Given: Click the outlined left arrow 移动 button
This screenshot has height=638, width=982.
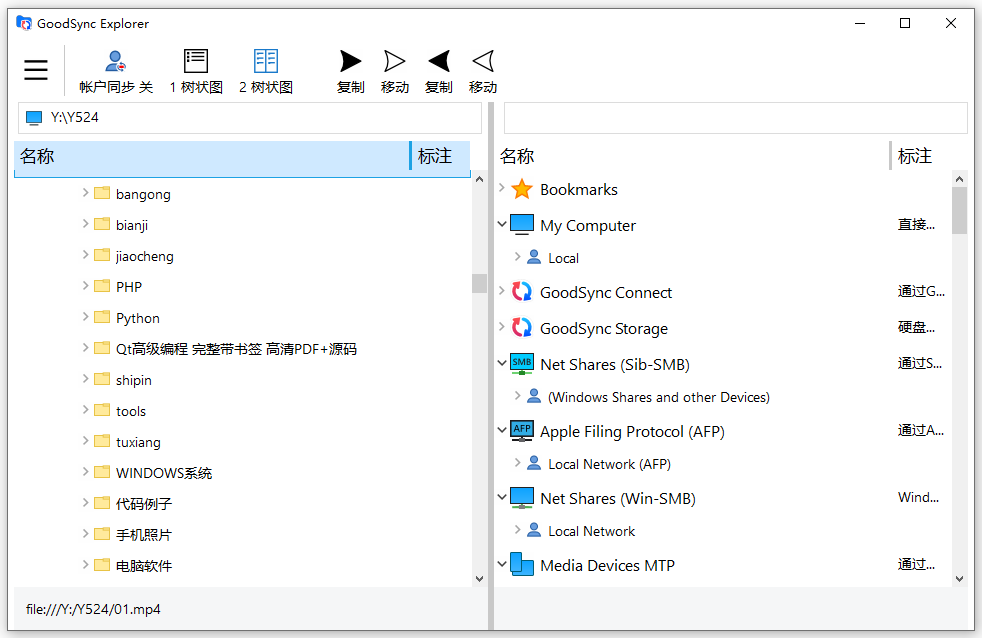Looking at the screenshot, I should [x=483, y=72].
